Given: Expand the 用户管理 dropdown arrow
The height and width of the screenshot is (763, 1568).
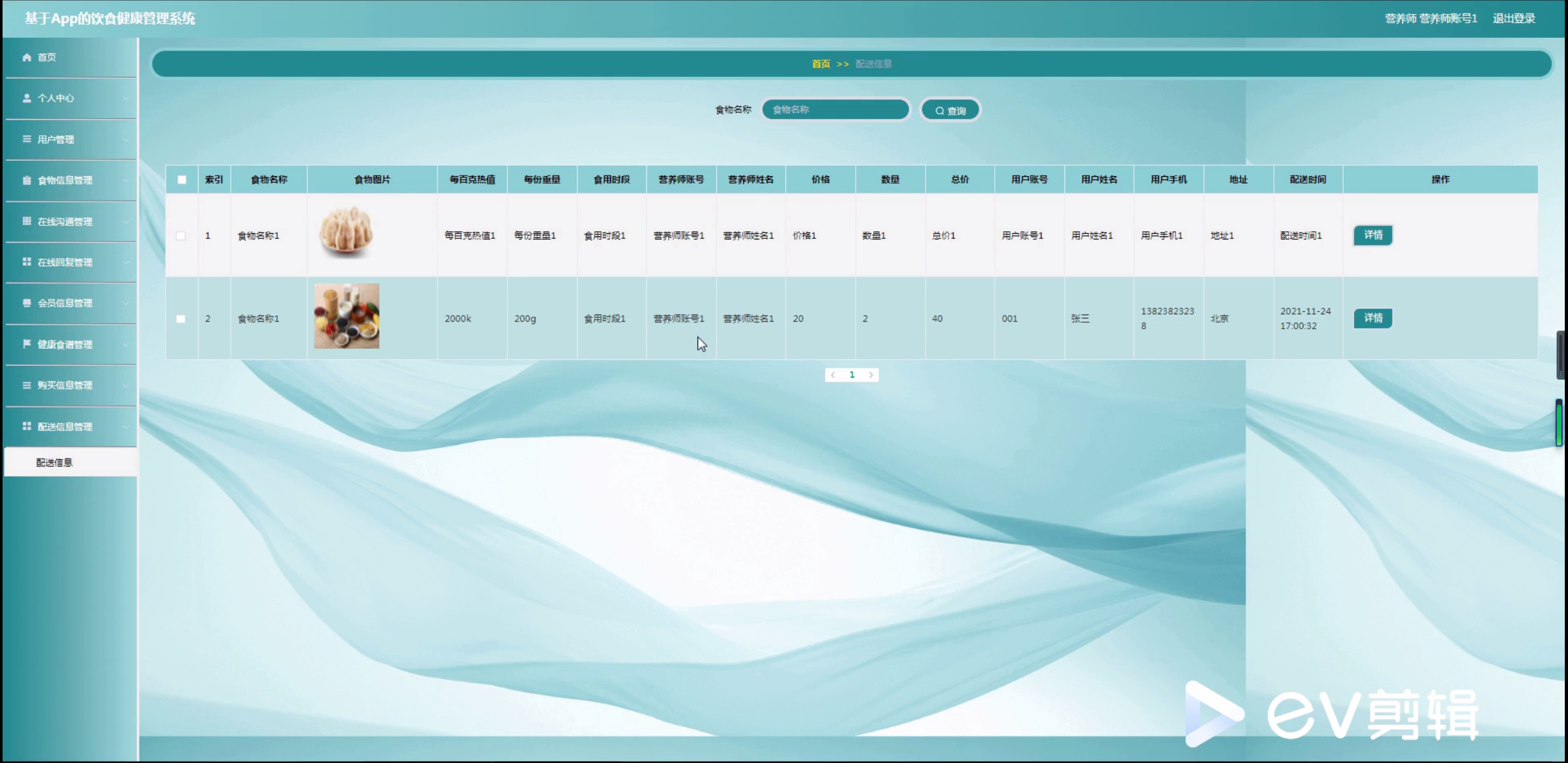Looking at the screenshot, I should (126, 140).
